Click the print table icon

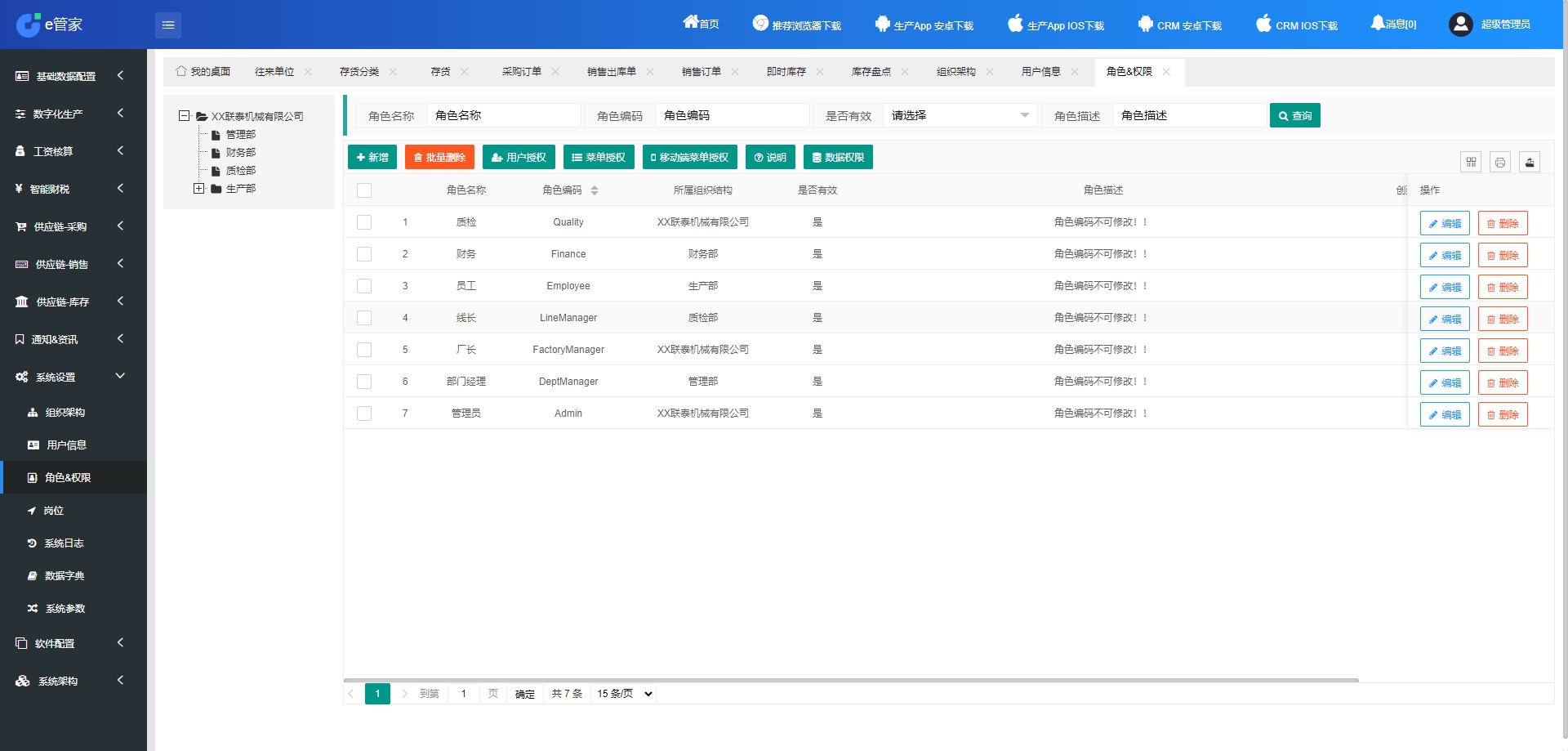coord(1500,162)
